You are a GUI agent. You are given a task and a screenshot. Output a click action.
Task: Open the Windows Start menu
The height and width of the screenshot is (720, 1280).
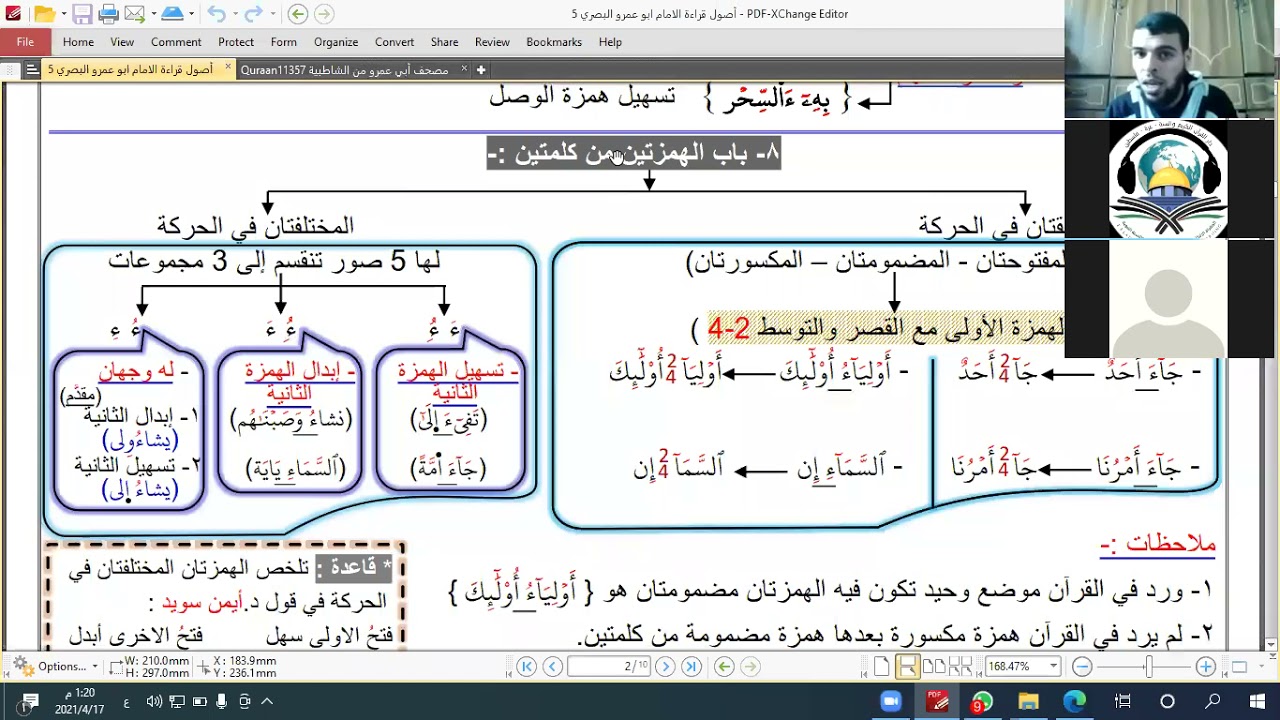(x=1258, y=701)
